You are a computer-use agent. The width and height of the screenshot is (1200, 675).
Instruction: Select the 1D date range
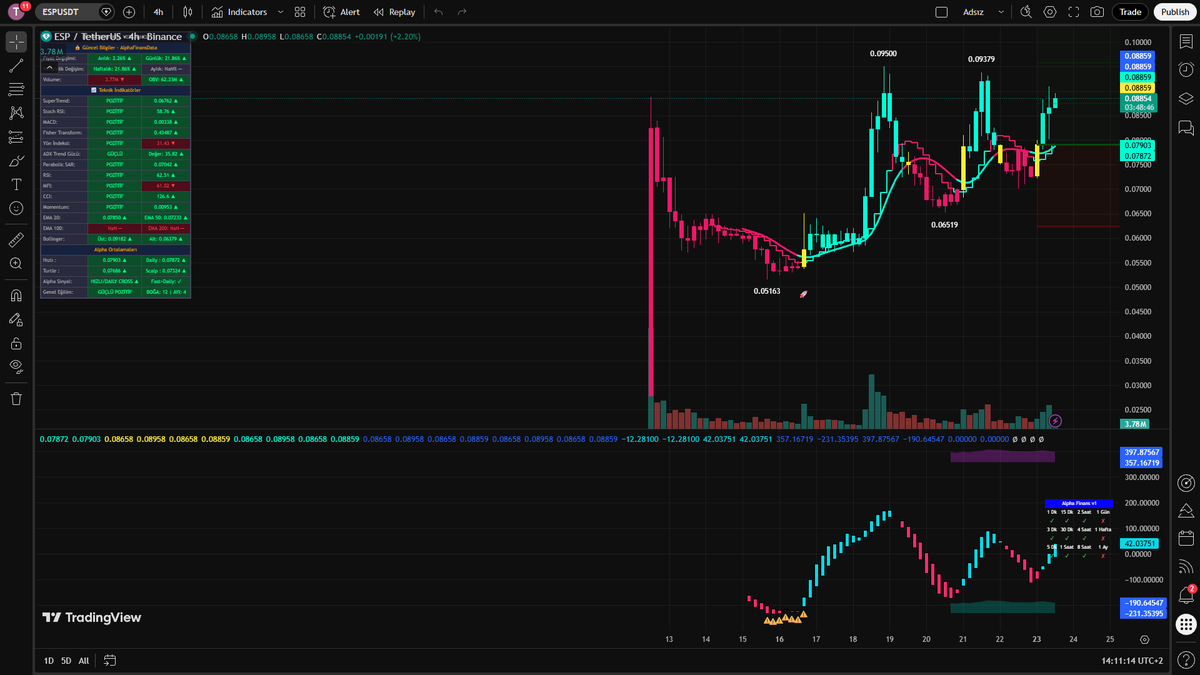(48, 660)
